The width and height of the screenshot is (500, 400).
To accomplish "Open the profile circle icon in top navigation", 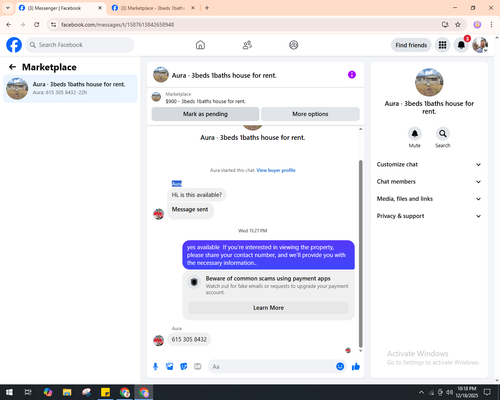I will pos(294,45).
